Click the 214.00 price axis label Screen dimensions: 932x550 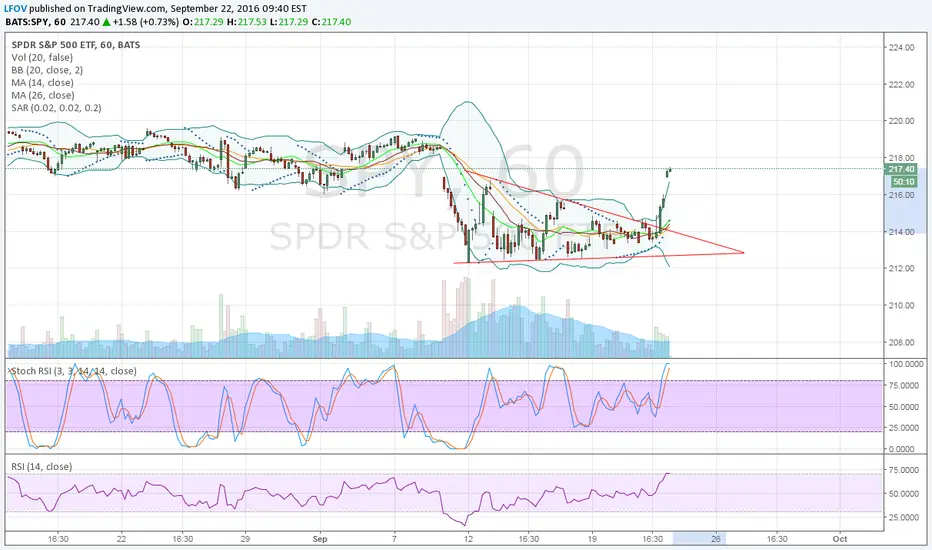click(x=901, y=232)
